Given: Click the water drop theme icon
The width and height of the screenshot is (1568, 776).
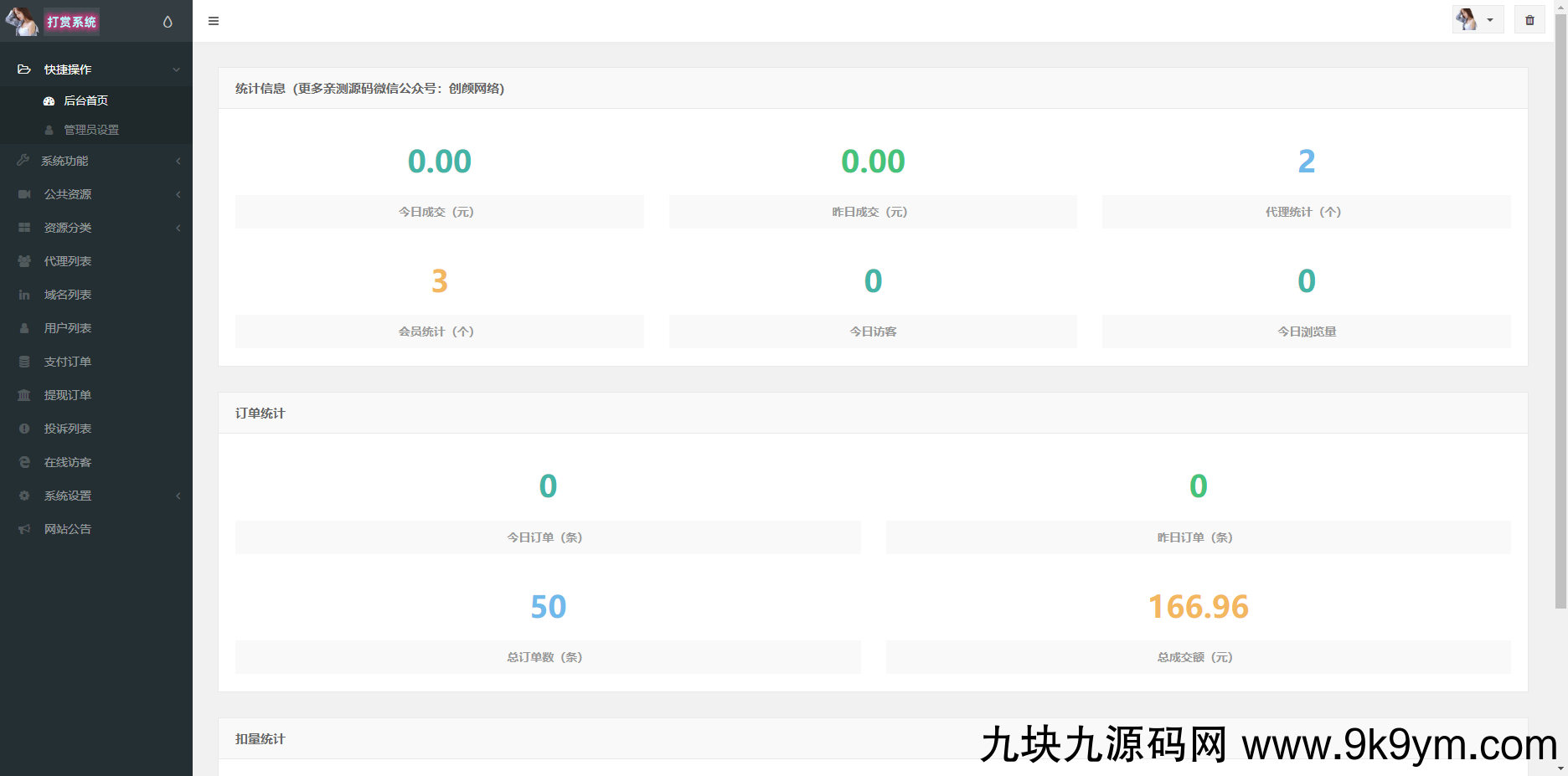Looking at the screenshot, I should tap(168, 22).
